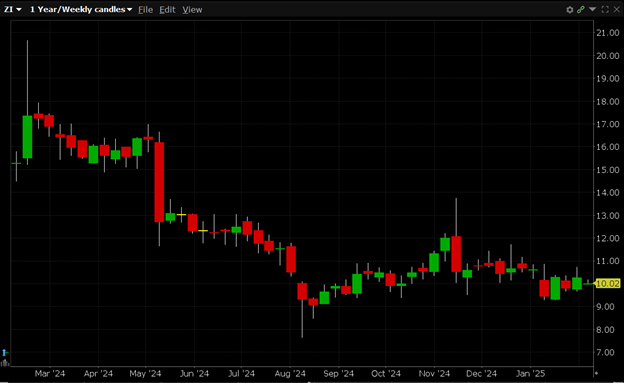Viewport: 624px width, 383px height.
Task: Click the May '24 date axis label
Action: point(145,374)
